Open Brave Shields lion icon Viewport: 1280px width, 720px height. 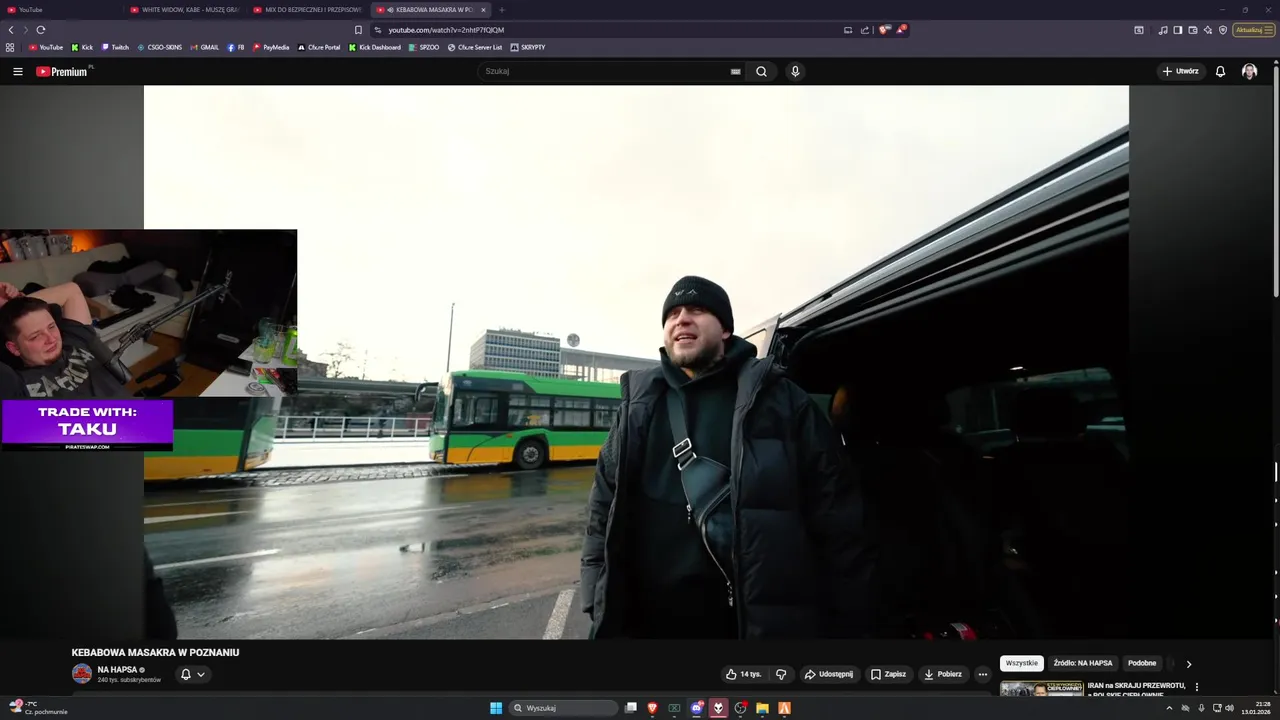coord(884,30)
